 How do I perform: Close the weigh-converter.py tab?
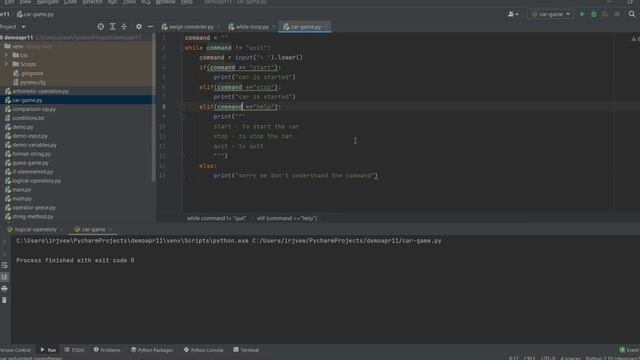click(x=219, y=27)
